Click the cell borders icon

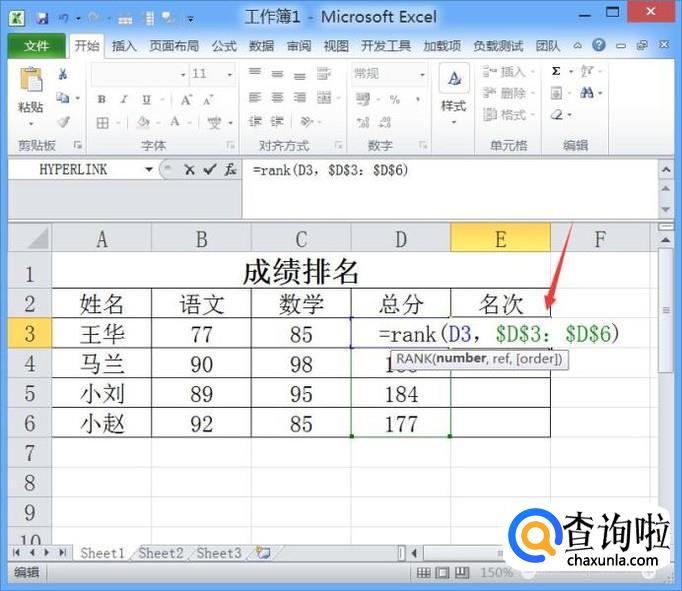[103, 123]
